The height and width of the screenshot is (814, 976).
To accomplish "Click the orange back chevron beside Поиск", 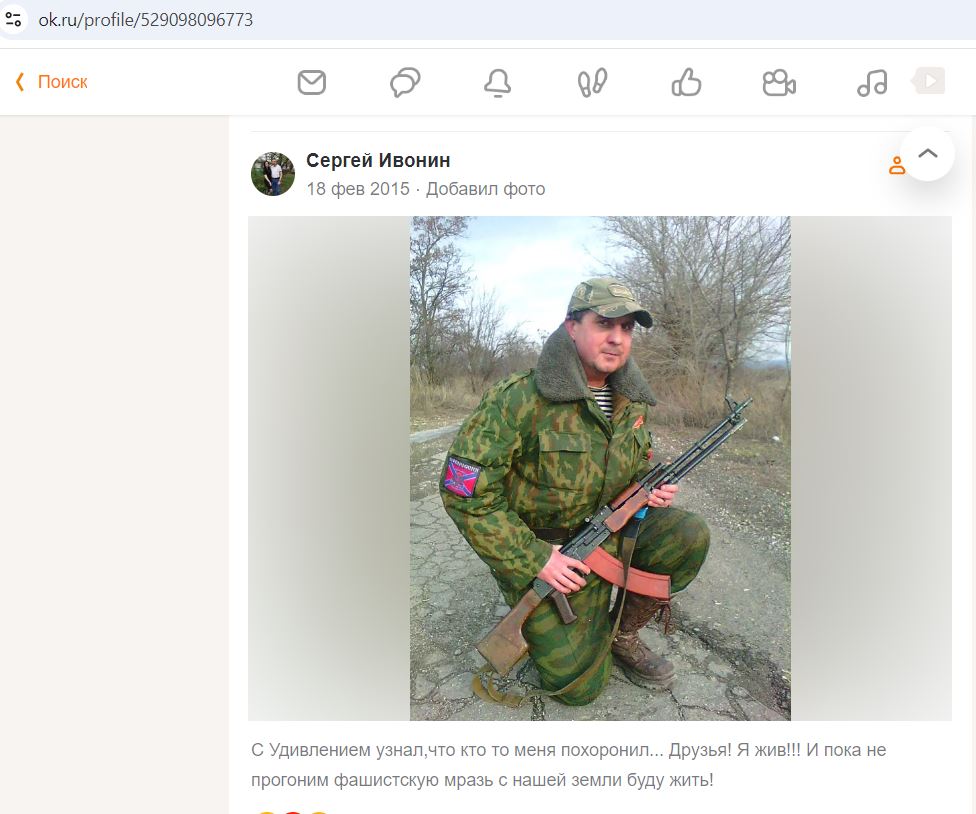I will 20,82.
